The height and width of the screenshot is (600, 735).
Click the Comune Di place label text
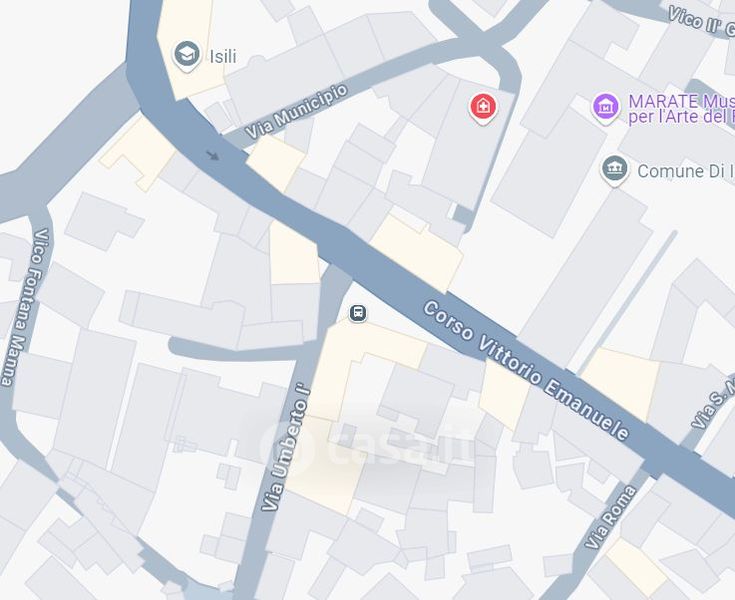tap(686, 171)
